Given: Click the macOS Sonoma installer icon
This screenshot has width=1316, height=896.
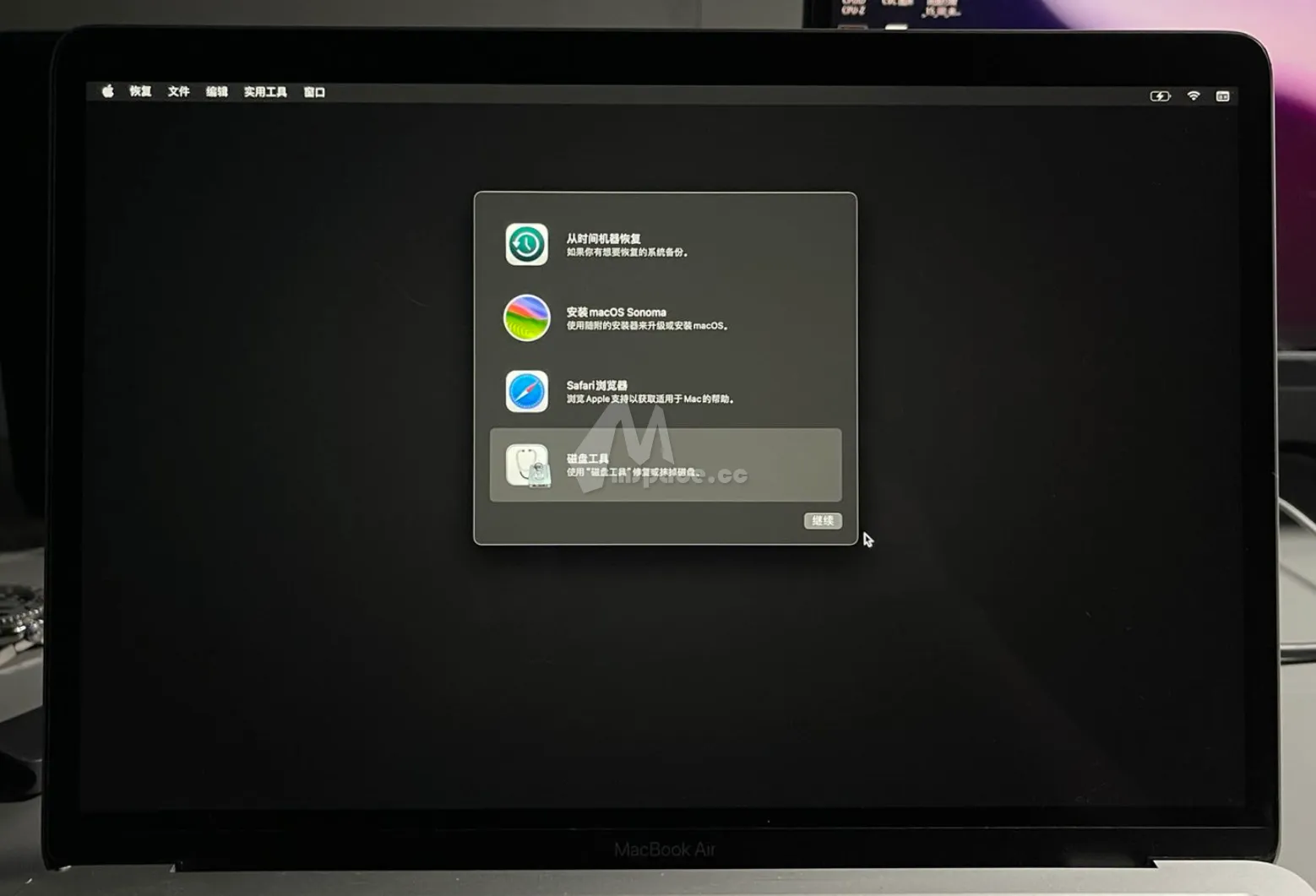Looking at the screenshot, I should tap(526, 318).
